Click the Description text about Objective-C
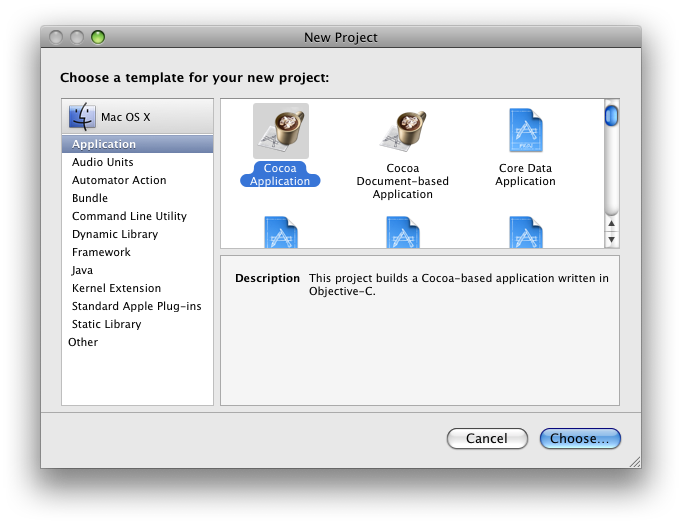 pyautogui.click(x=458, y=284)
